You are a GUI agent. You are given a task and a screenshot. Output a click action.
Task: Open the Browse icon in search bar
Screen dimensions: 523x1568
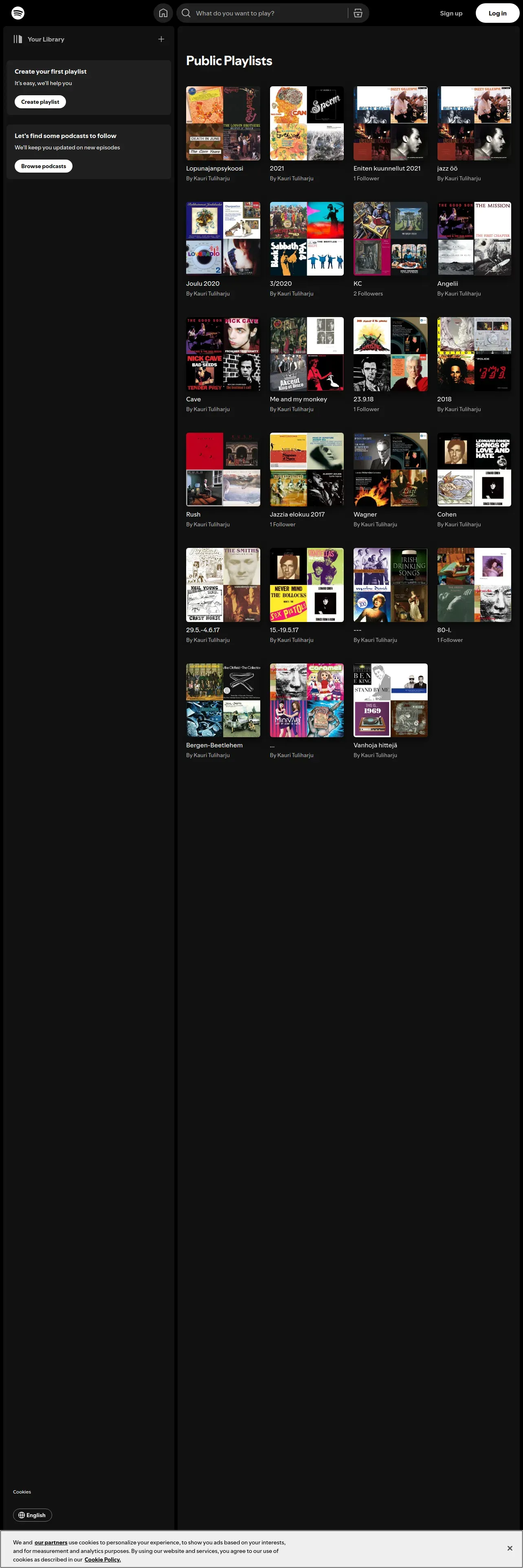tap(358, 13)
